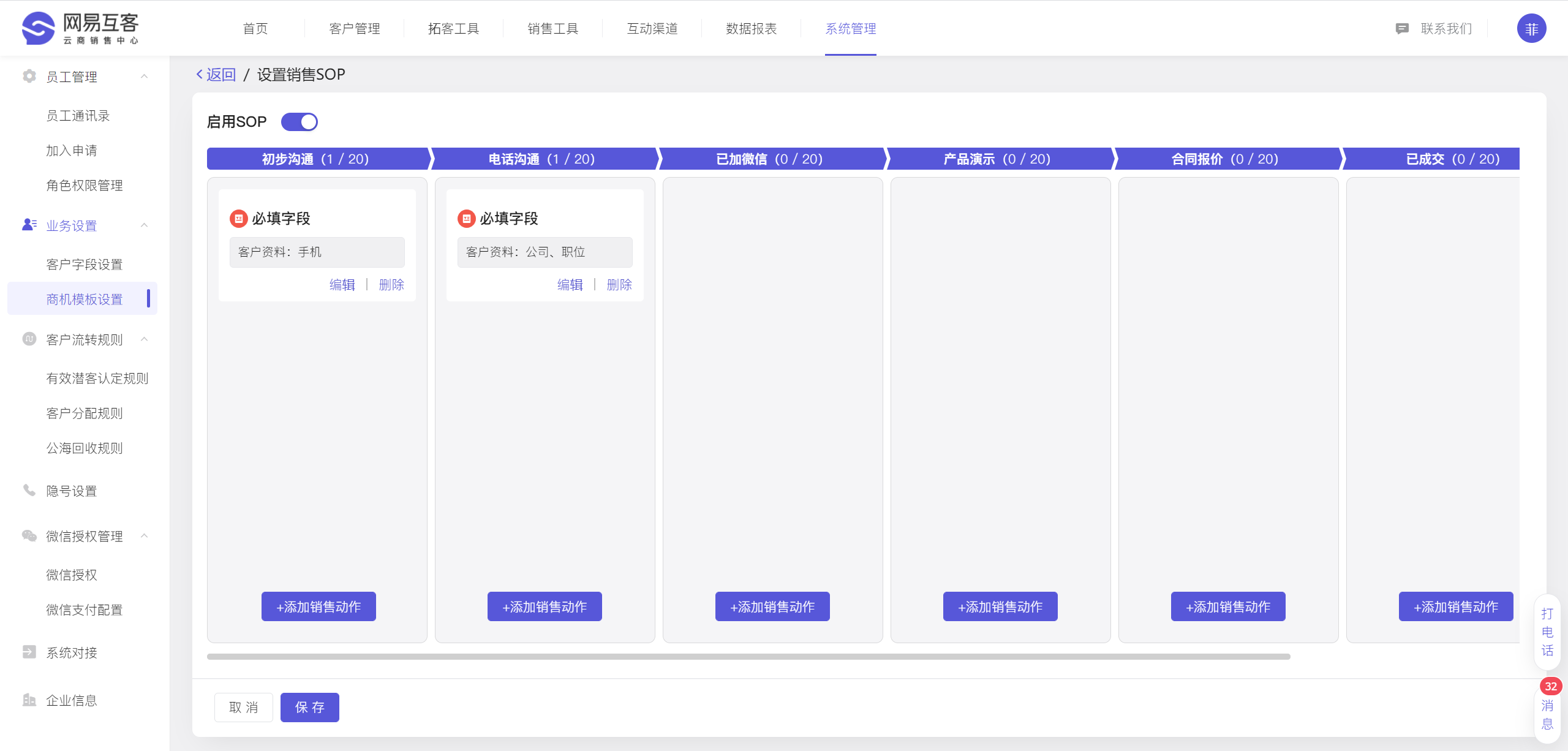
Task: Click the enterprise info building icon
Action: 29,700
